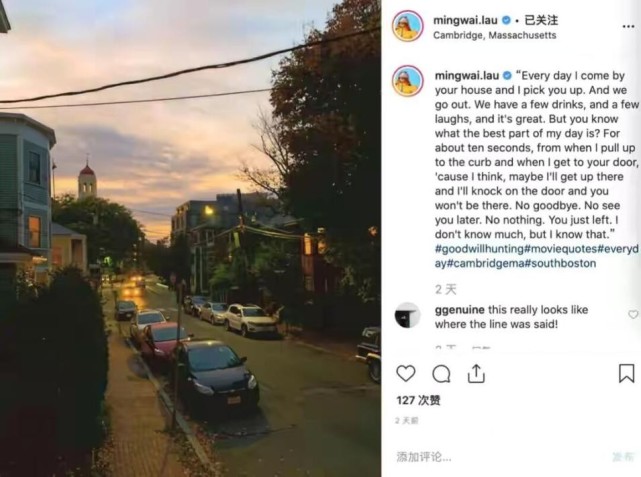Open the ggenuine username in comments
Viewport: 641px width, 477px height.
tap(459, 310)
